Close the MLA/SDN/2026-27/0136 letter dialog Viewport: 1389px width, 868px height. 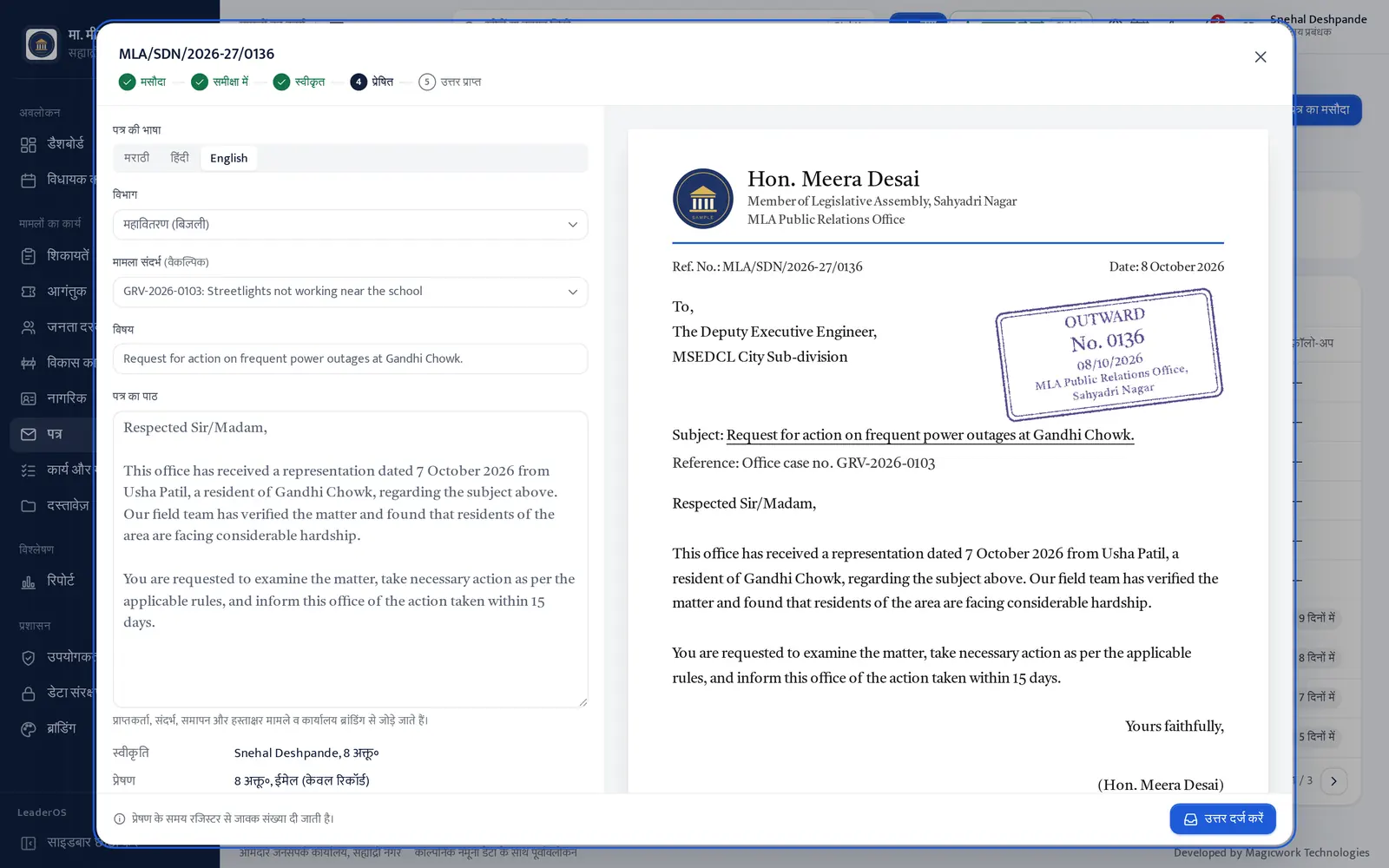(x=1261, y=57)
